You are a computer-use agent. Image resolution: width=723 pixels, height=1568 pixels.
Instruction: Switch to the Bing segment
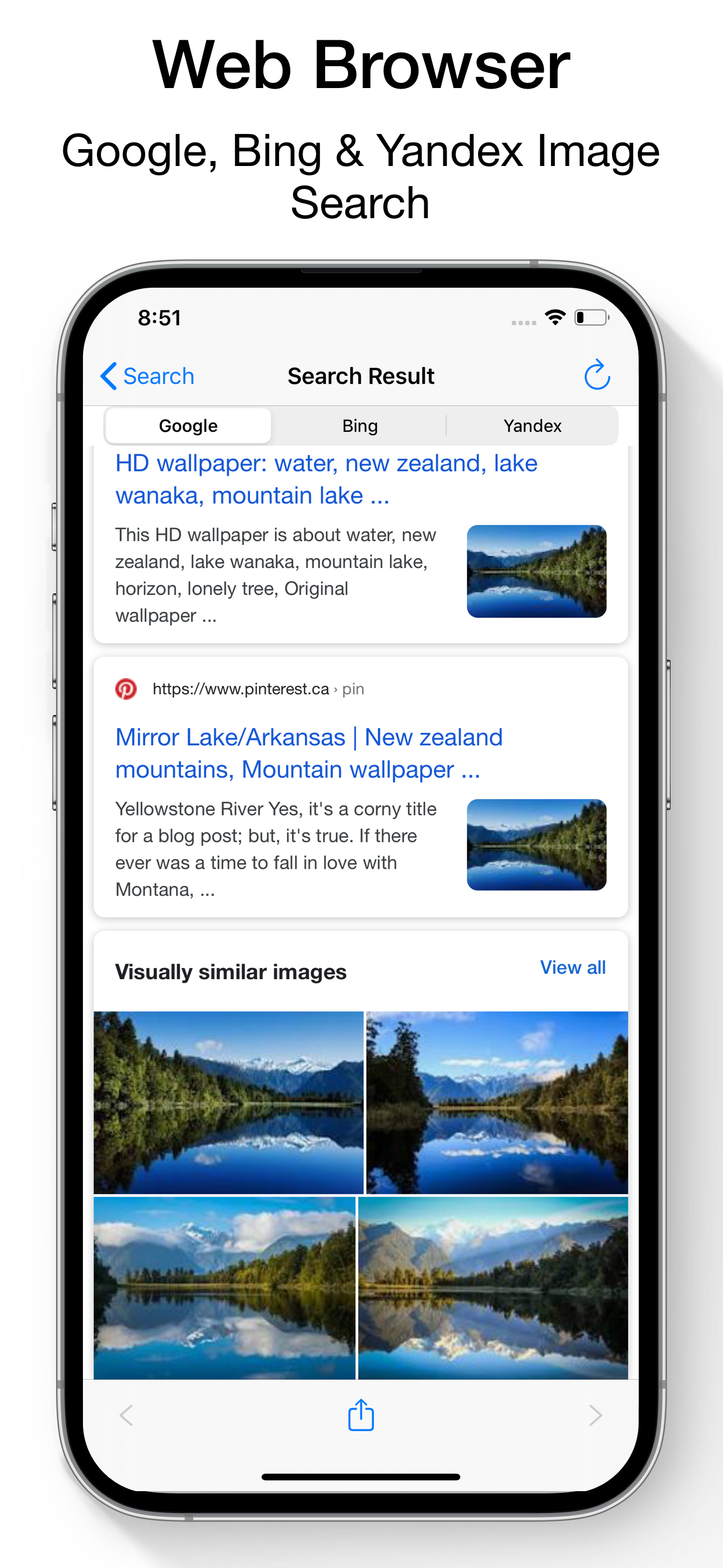360,426
